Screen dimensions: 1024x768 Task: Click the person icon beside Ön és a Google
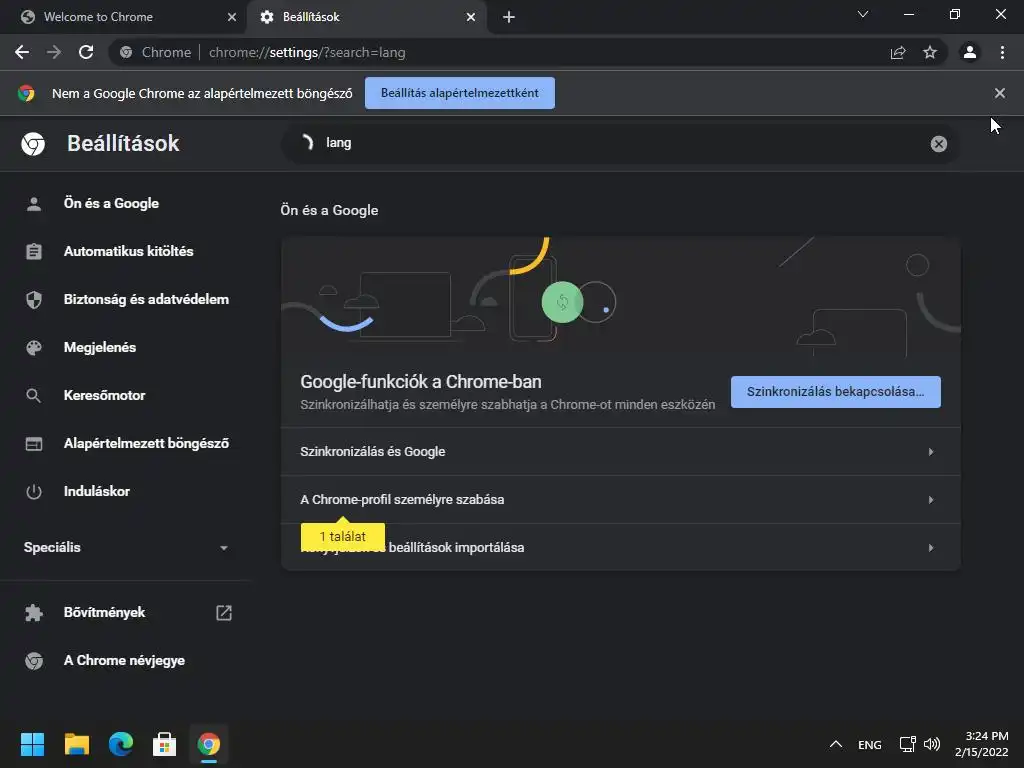click(34, 204)
